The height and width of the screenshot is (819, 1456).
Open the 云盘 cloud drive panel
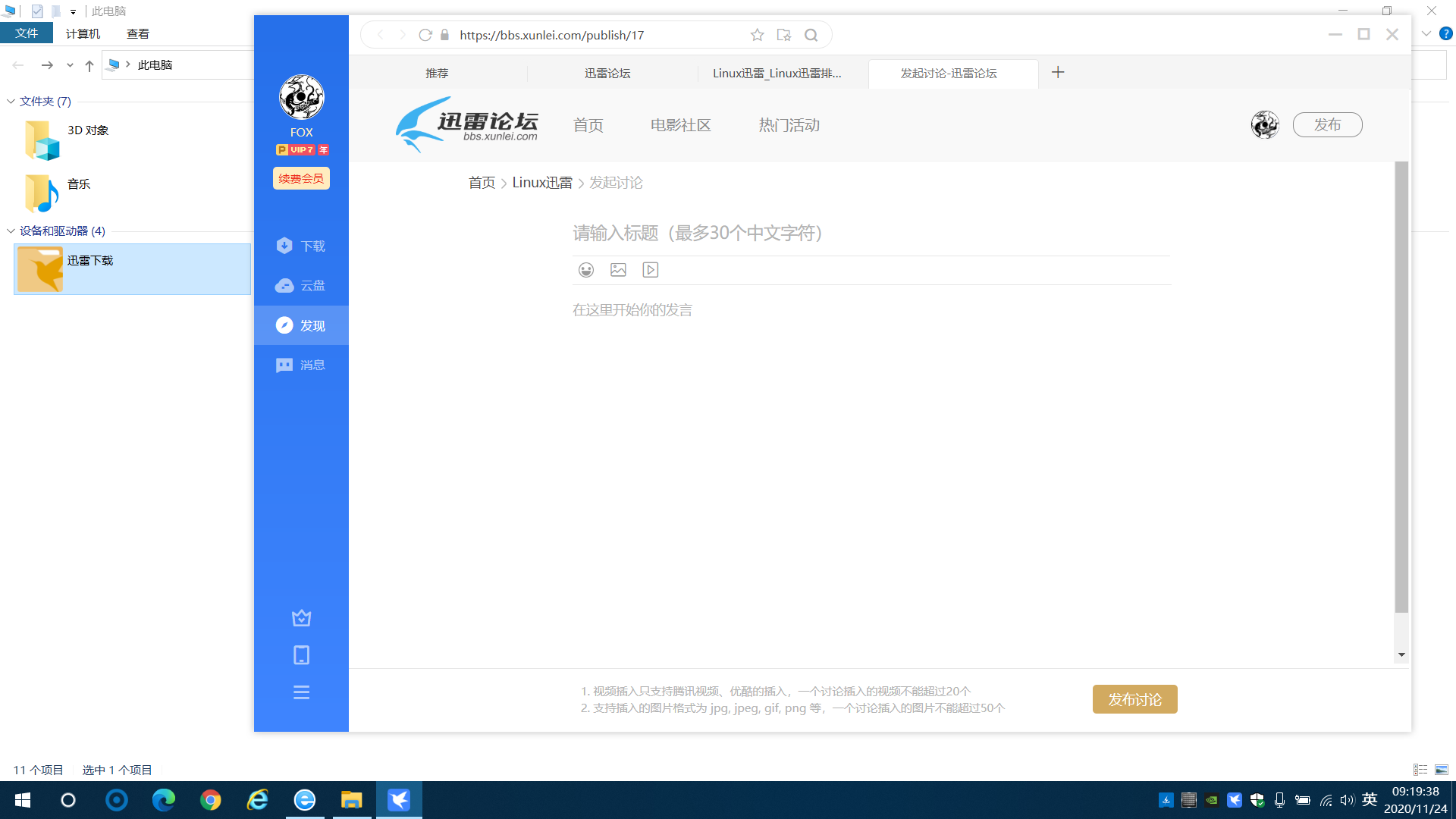point(301,286)
